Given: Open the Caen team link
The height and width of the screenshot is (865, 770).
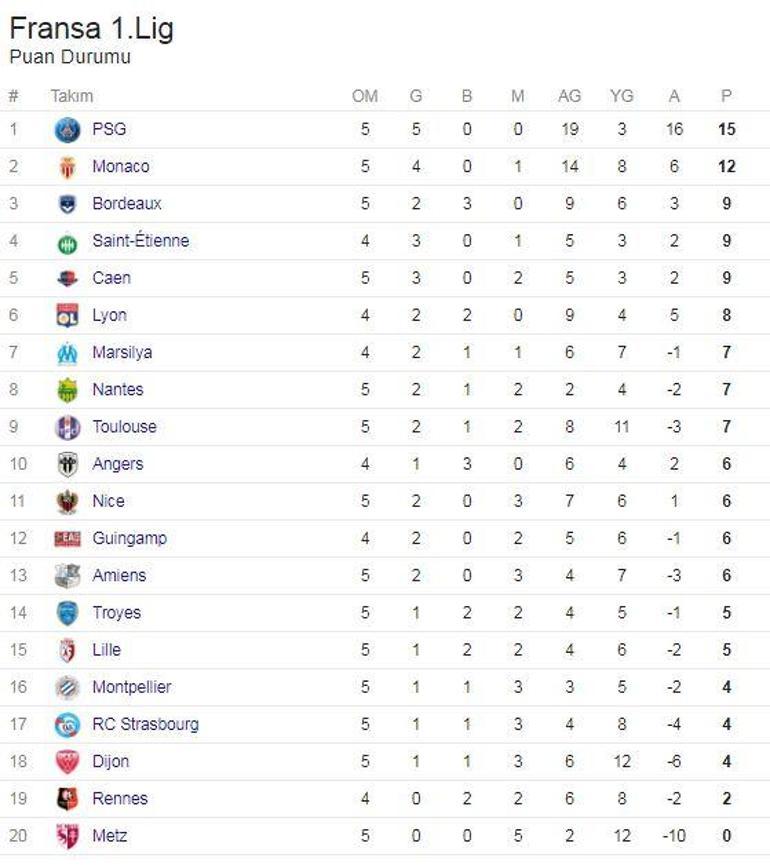Looking at the screenshot, I should click(111, 278).
